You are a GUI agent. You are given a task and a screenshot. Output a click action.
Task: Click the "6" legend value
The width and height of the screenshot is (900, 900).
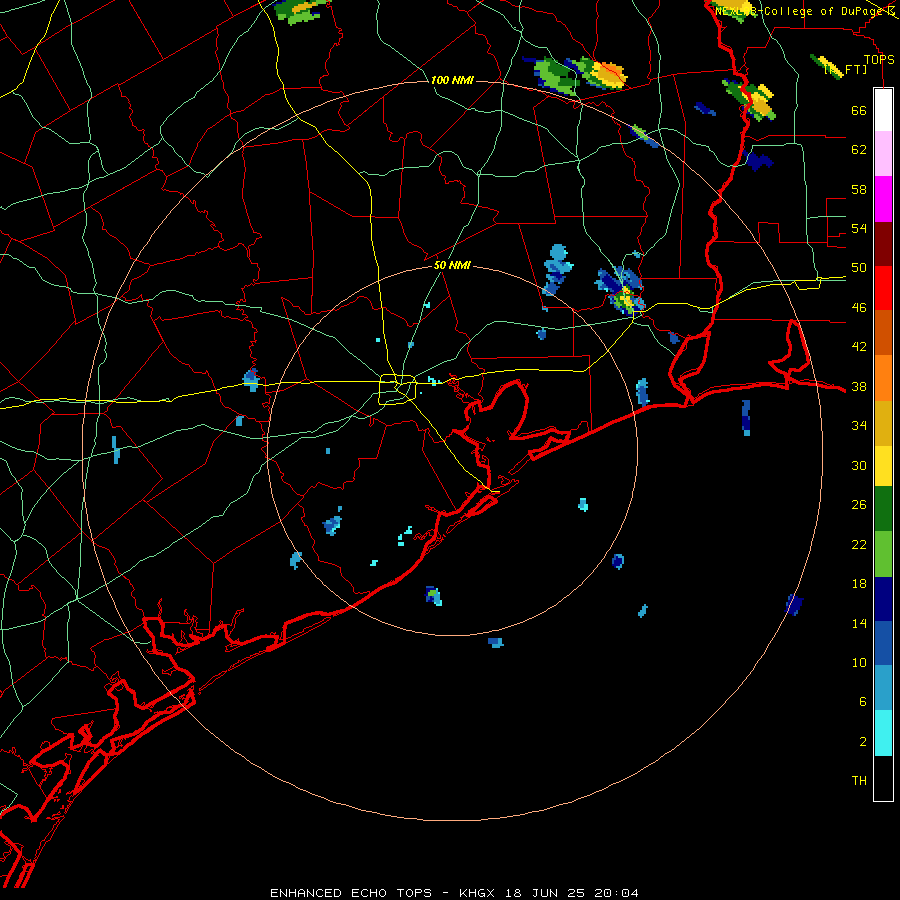pyautogui.click(x=863, y=702)
